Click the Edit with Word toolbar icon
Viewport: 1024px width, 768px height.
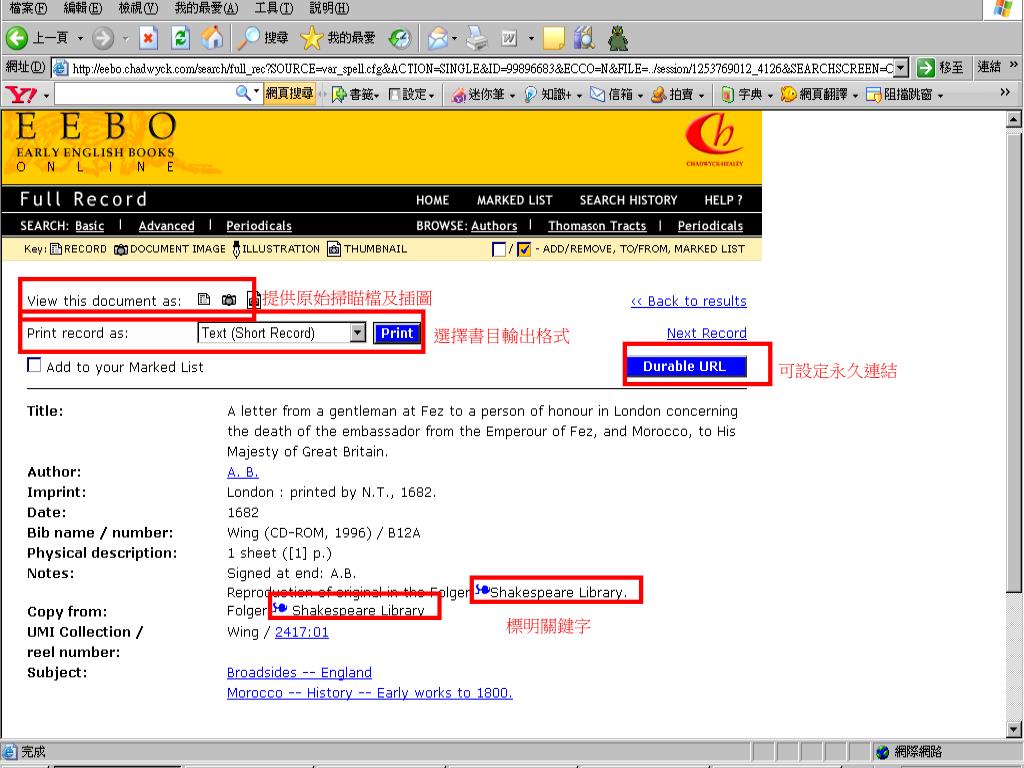[x=509, y=38]
